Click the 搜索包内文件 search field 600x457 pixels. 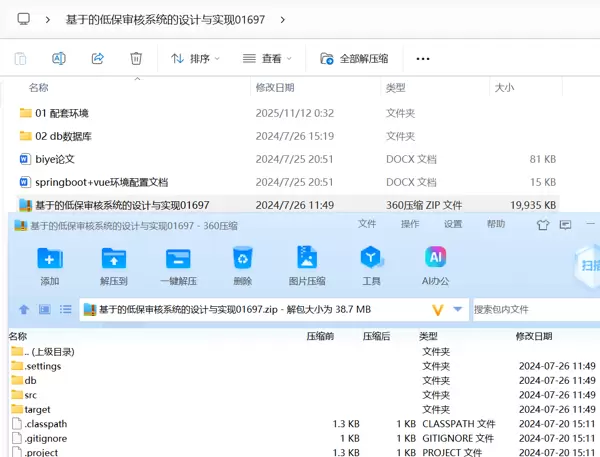(x=535, y=309)
